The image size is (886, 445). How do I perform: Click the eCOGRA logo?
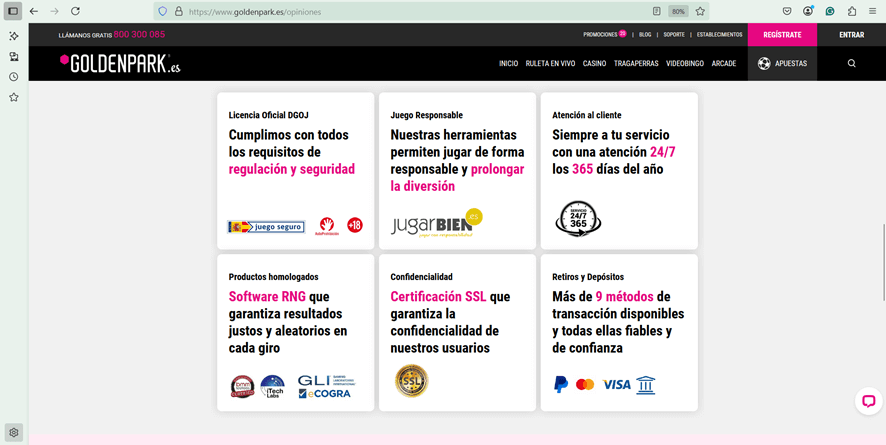click(325, 394)
